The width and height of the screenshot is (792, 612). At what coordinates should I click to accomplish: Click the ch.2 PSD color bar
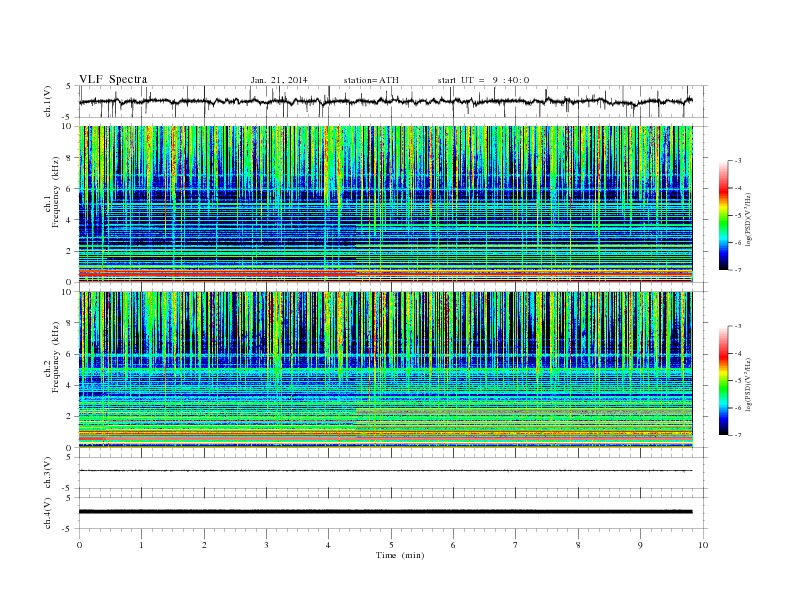723,381
